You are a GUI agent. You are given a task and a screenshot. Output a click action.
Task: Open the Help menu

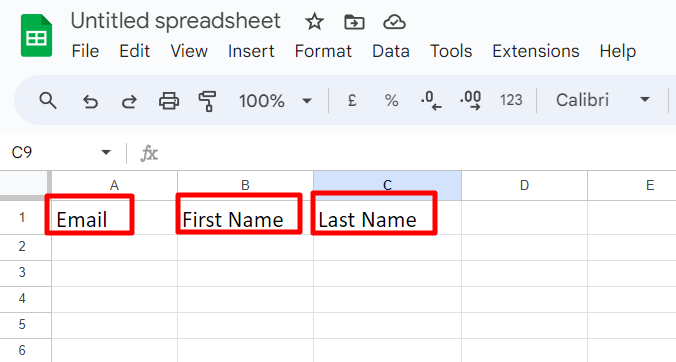pyautogui.click(x=617, y=51)
